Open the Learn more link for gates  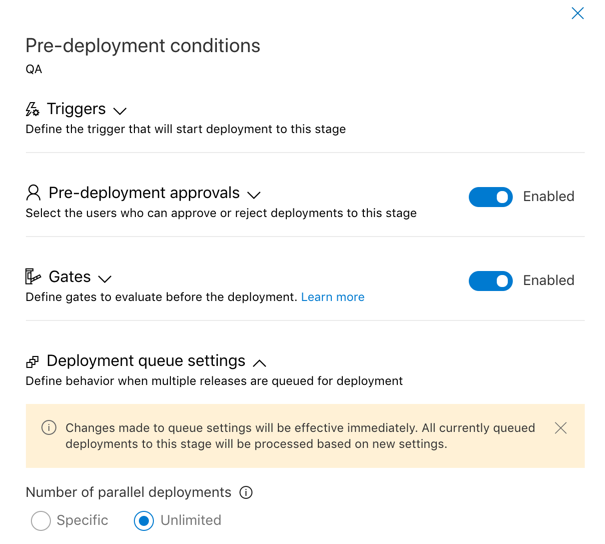coord(332,297)
